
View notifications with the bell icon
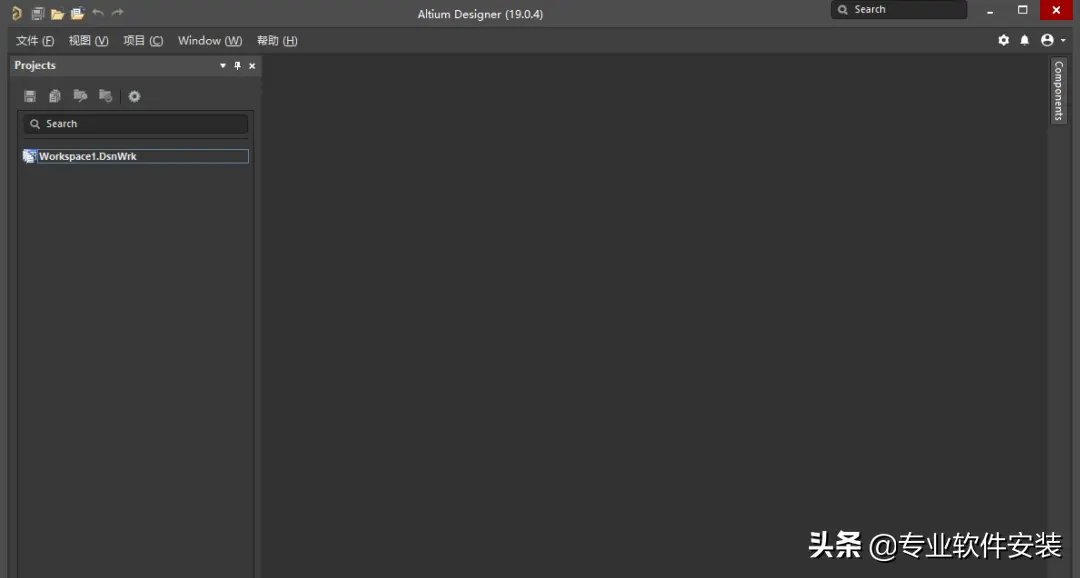(1025, 41)
